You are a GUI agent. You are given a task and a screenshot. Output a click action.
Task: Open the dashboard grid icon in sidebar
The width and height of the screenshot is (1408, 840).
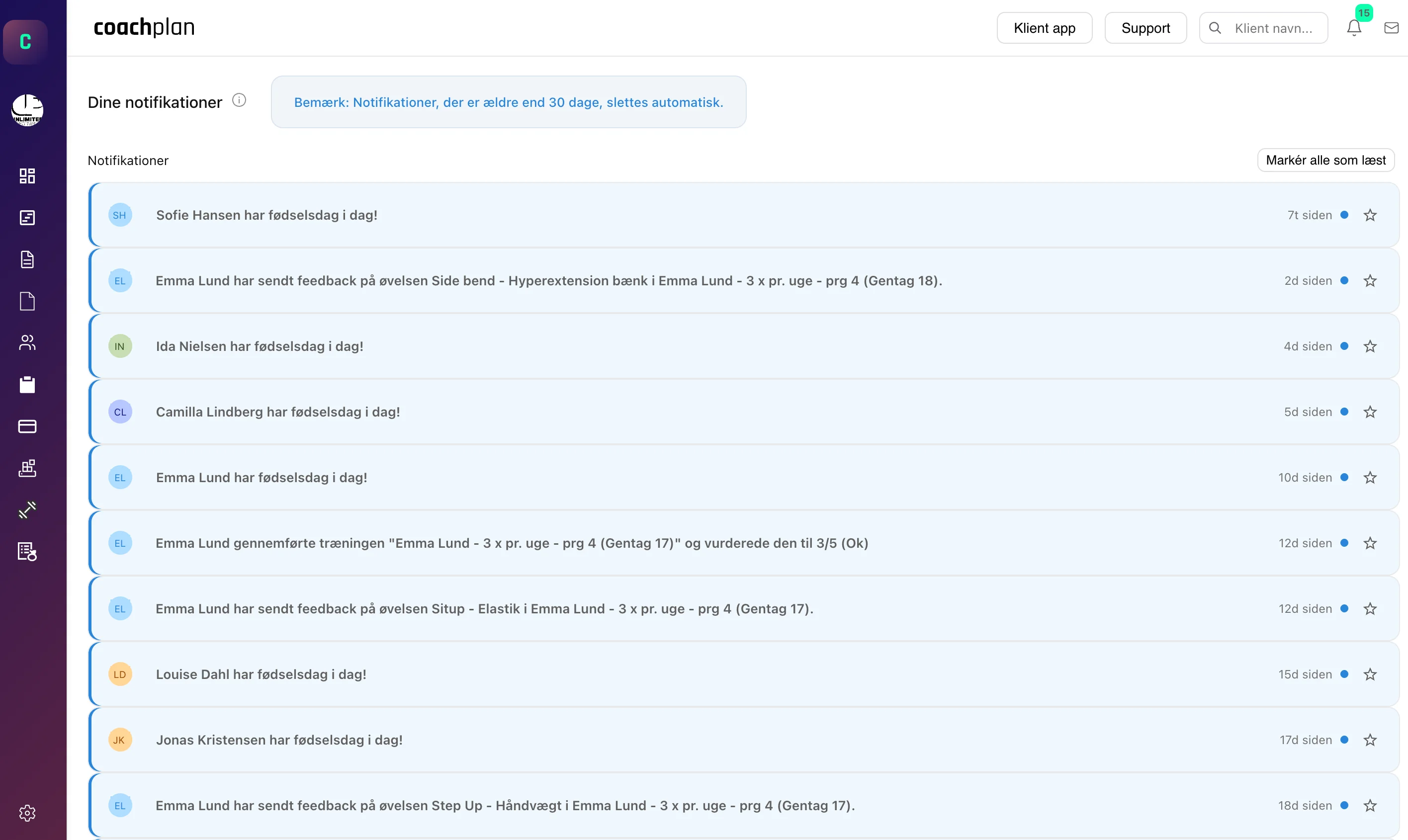tap(27, 176)
